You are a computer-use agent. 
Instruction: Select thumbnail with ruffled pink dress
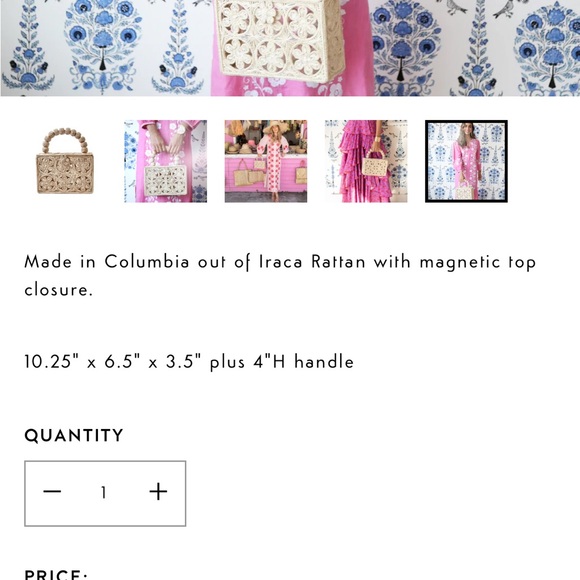coord(366,161)
